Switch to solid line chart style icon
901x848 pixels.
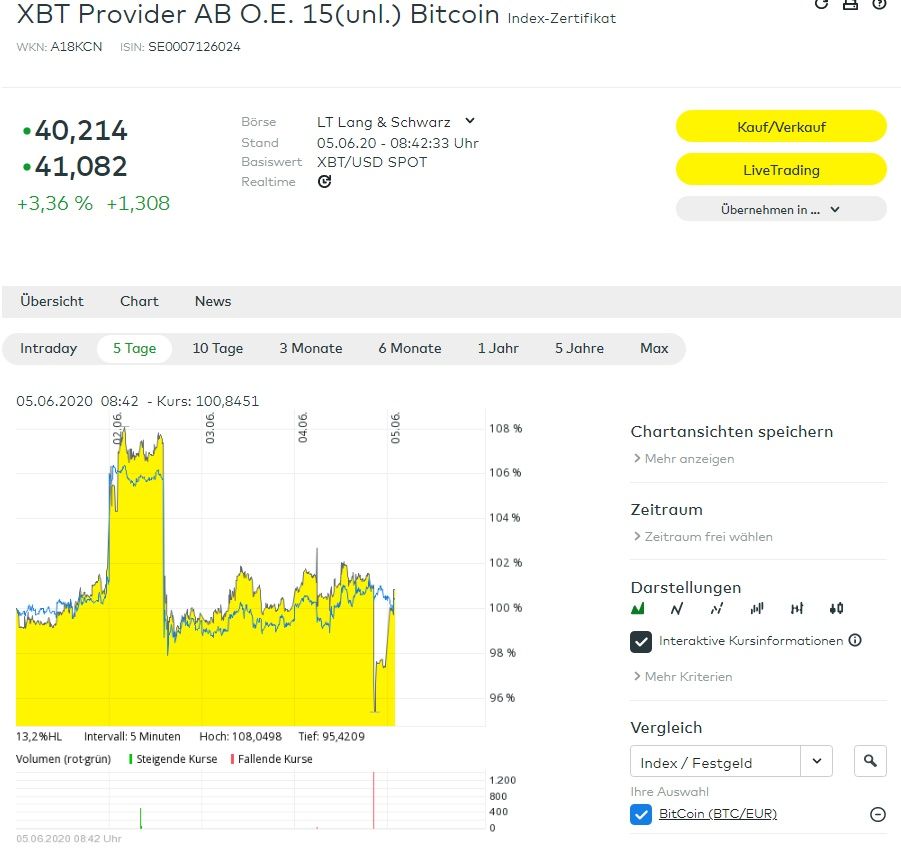tap(677, 608)
